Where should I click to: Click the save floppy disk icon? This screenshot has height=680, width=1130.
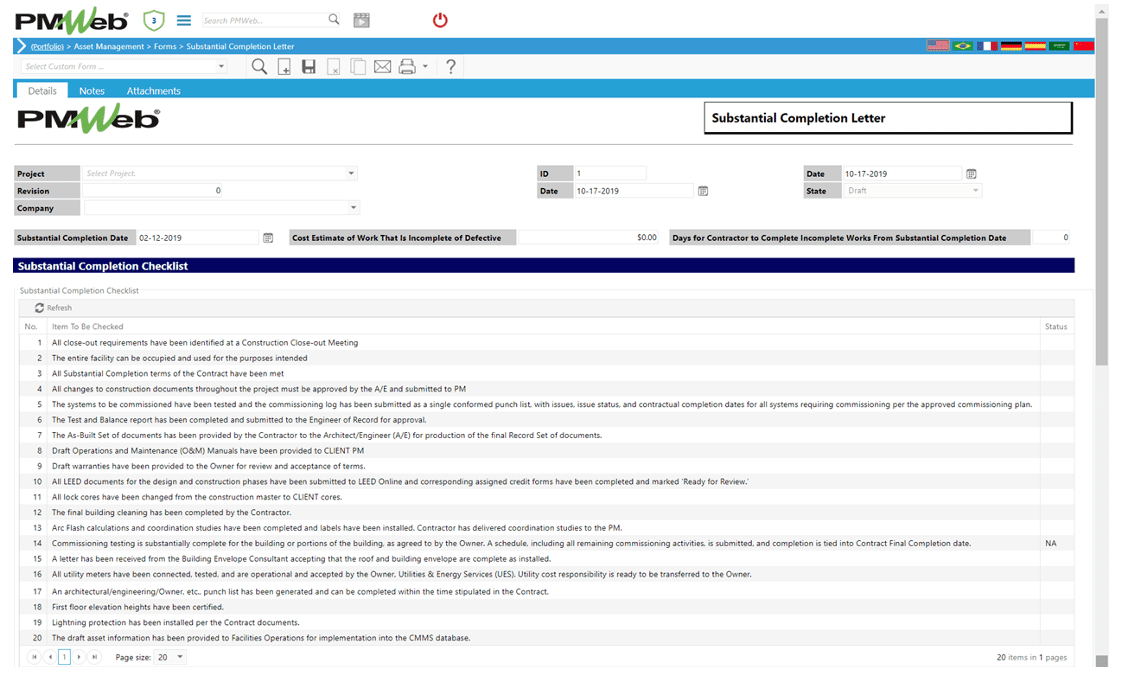point(308,67)
